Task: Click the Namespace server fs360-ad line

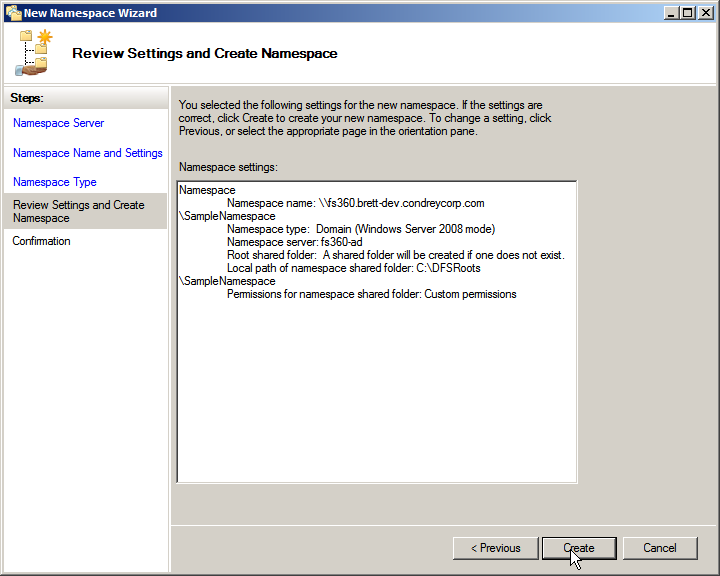Action: pos(294,242)
